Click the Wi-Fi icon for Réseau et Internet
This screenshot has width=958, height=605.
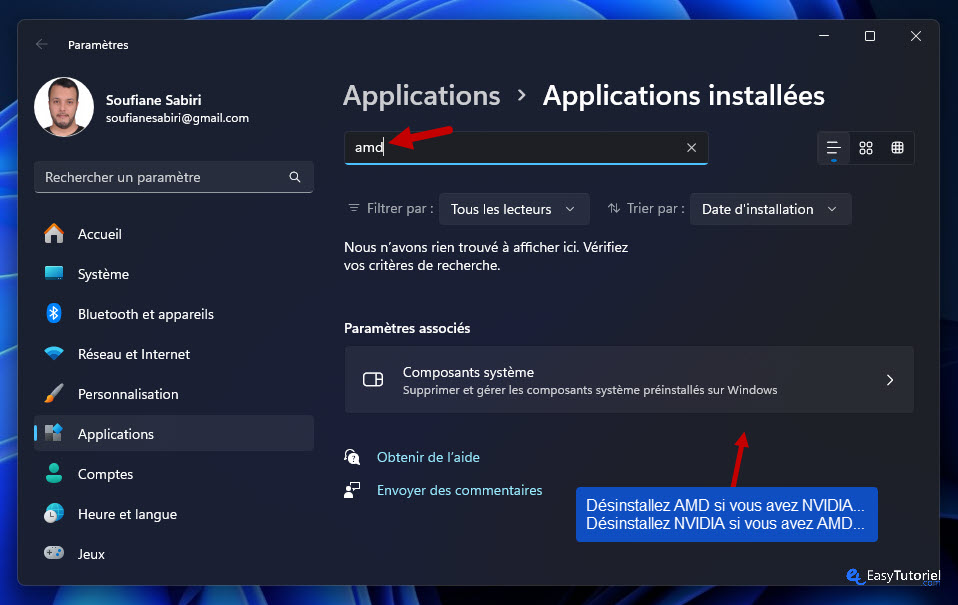point(54,353)
